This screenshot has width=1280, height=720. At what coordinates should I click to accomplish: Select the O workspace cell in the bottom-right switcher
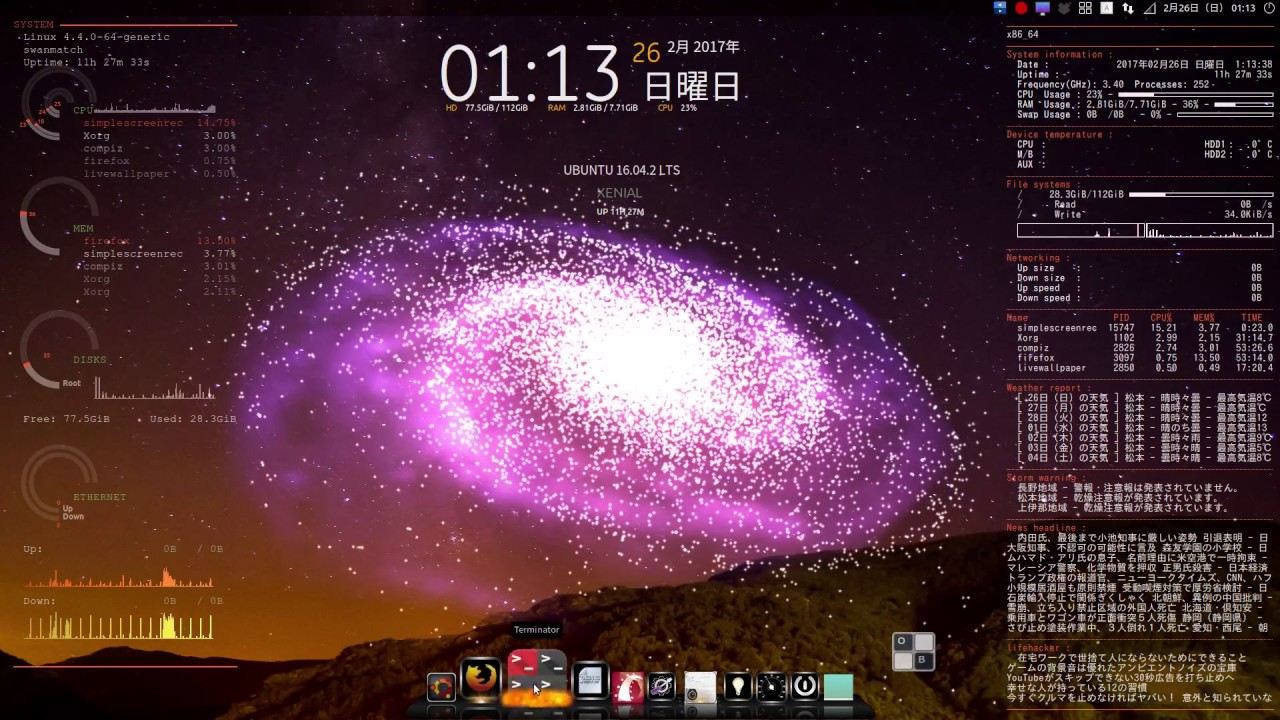coord(900,639)
